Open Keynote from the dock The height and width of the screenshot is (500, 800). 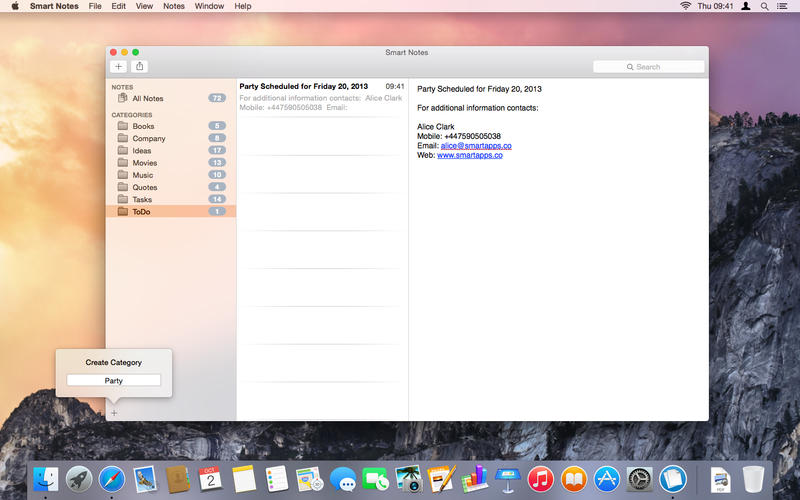[x=508, y=480]
